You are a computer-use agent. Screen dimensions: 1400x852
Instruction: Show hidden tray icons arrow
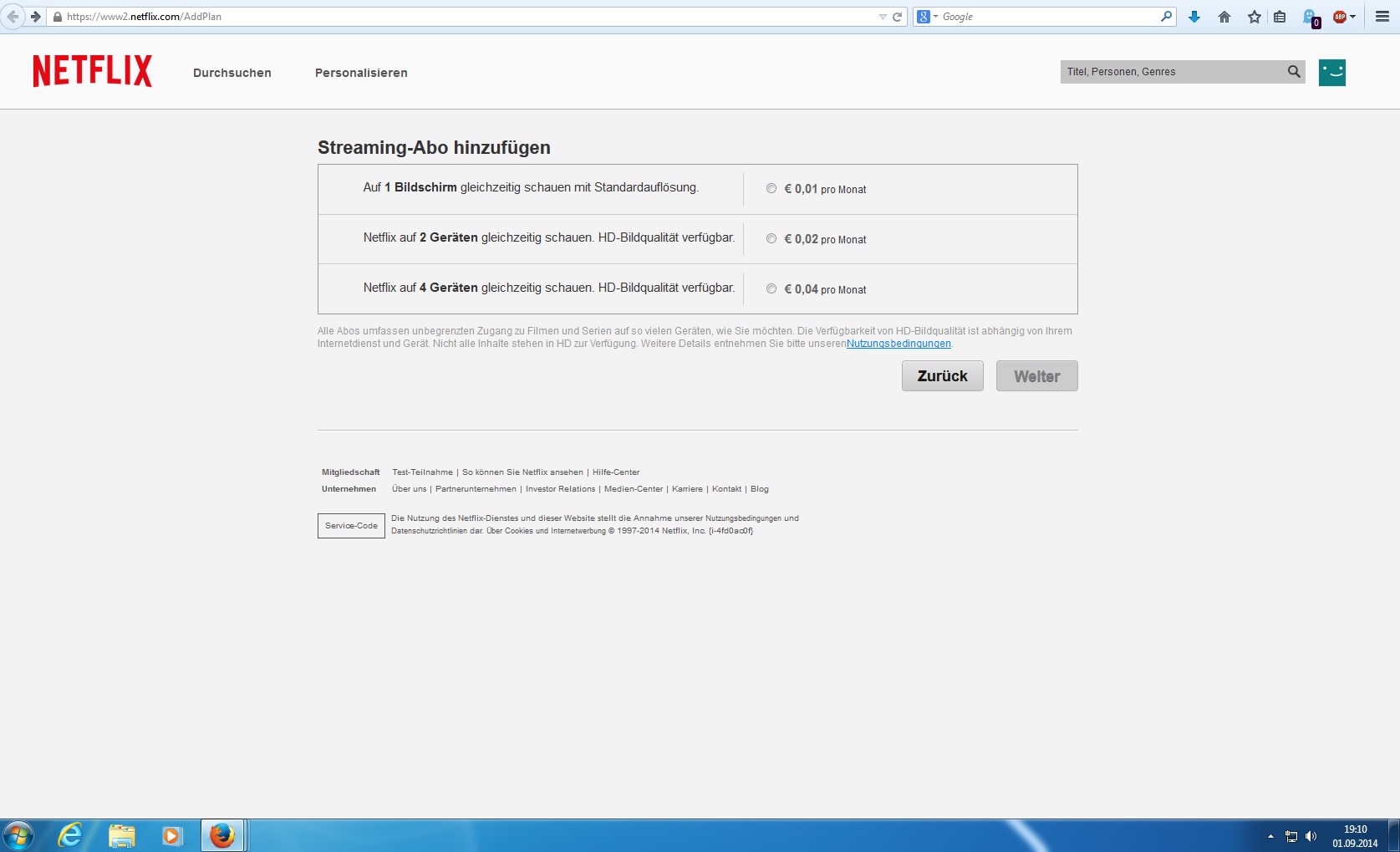[1270, 836]
